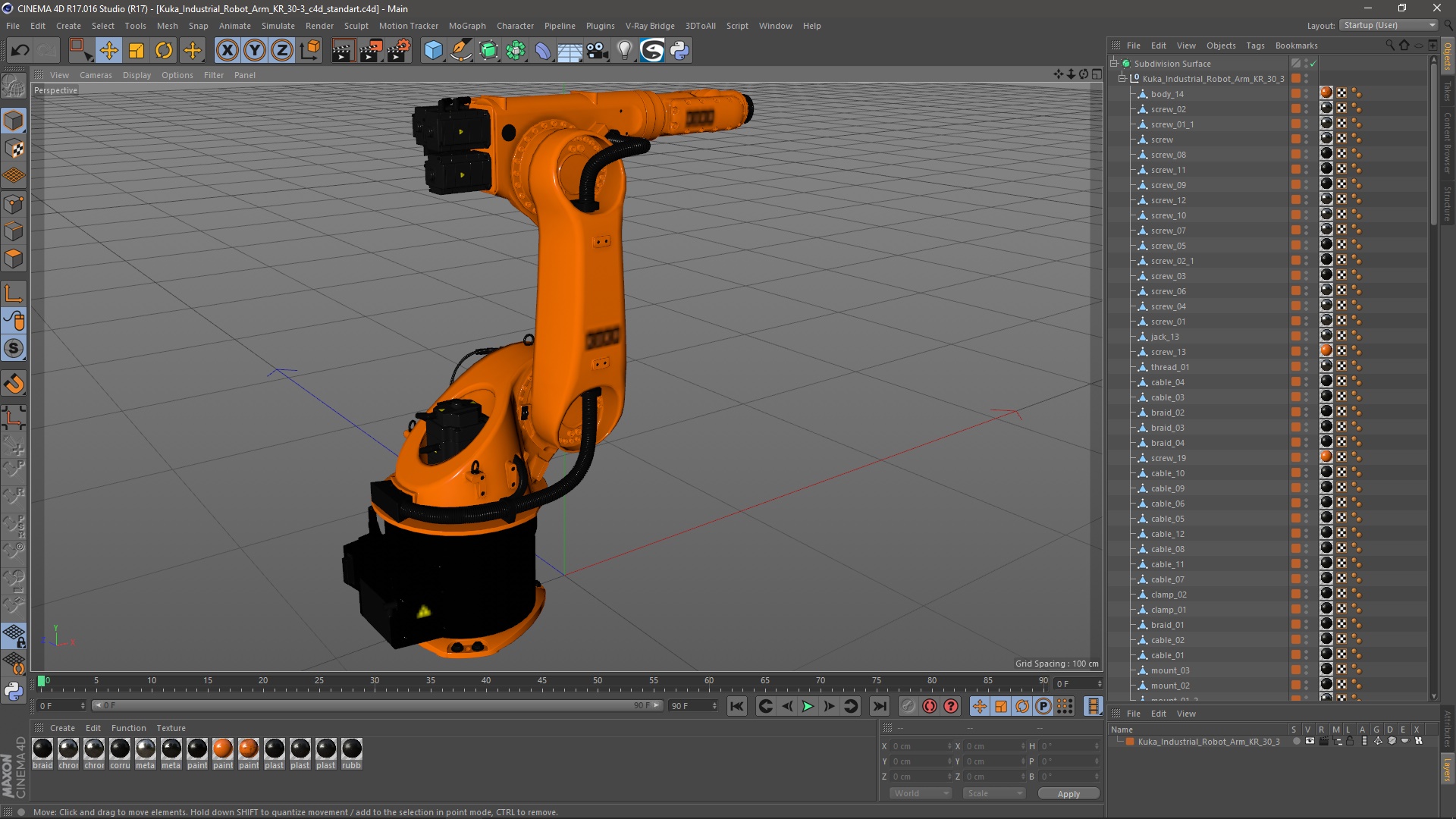Select the Rotate tool
The width and height of the screenshot is (1456, 819).
pyautogui.click(x=164, y=51)
